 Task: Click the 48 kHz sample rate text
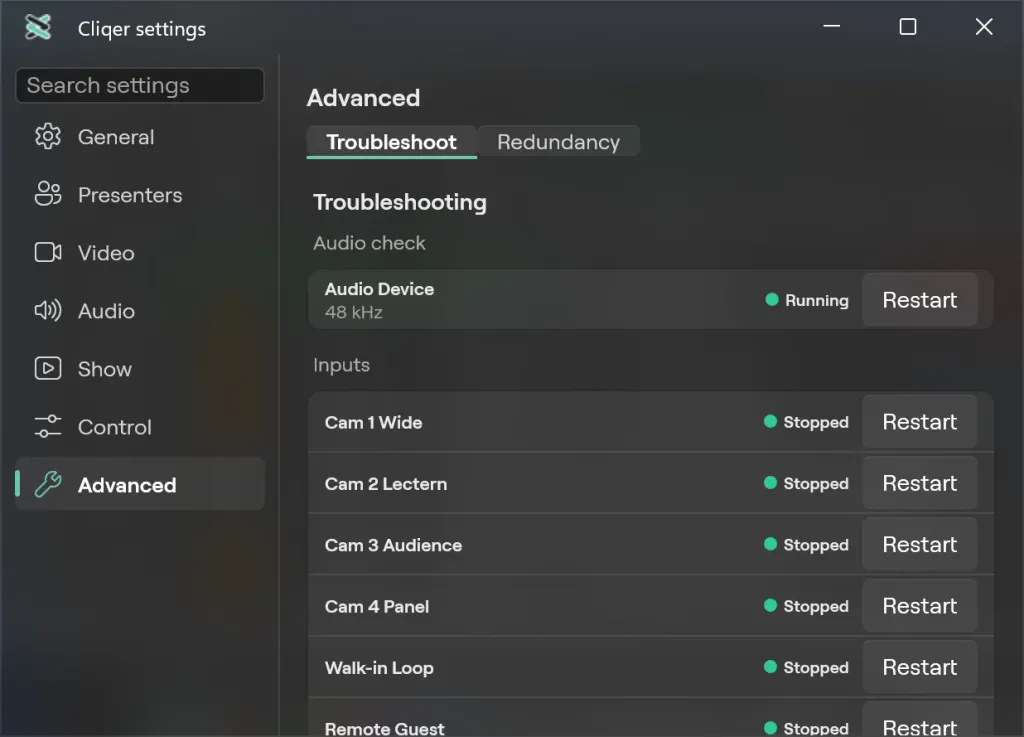coord(353,313)
